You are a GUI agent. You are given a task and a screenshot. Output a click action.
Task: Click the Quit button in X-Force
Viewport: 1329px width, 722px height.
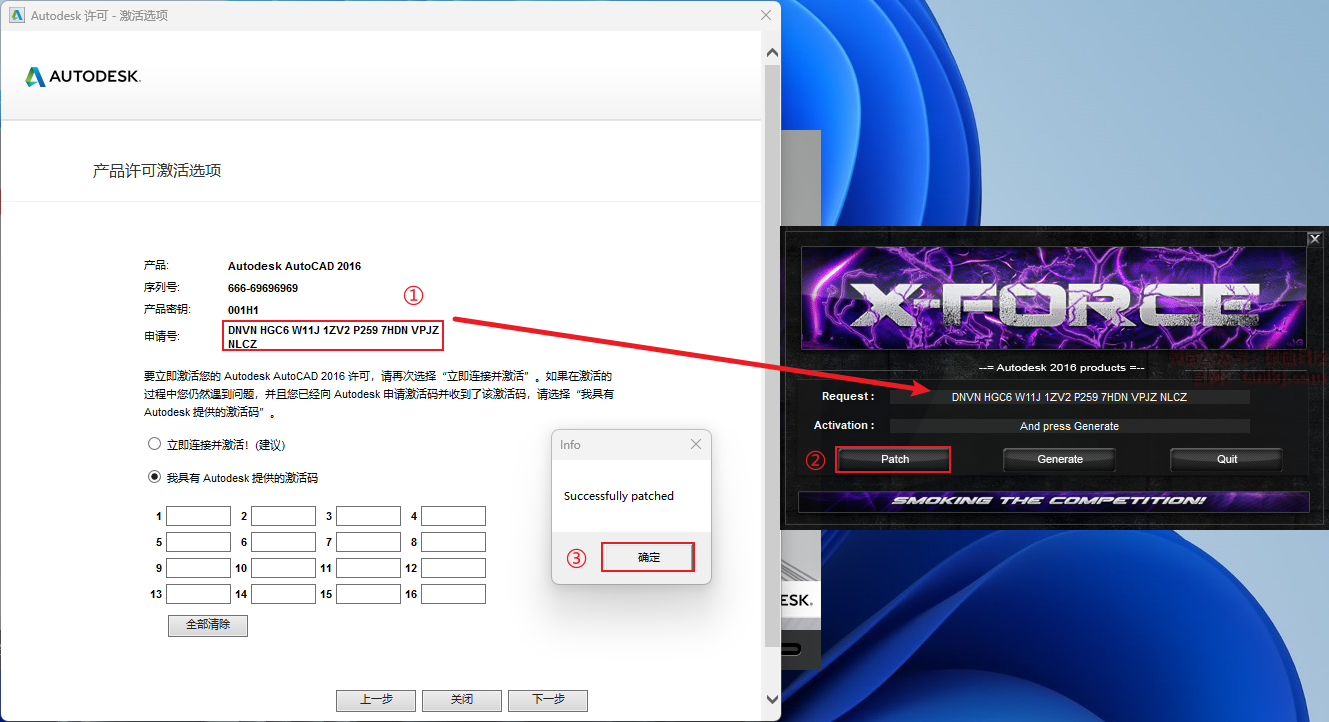coord(1226,459)
